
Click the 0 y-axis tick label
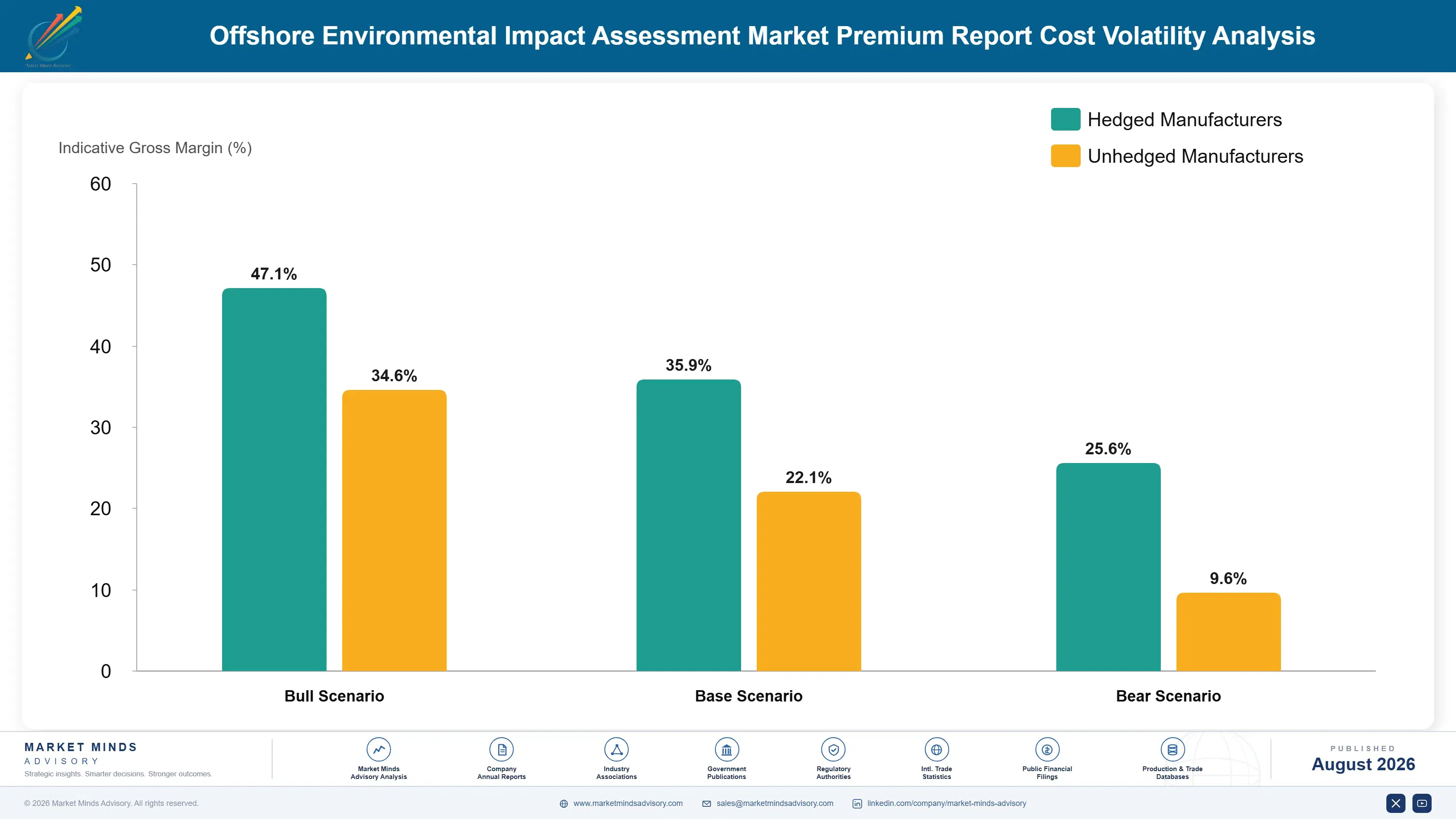point(106,671)
